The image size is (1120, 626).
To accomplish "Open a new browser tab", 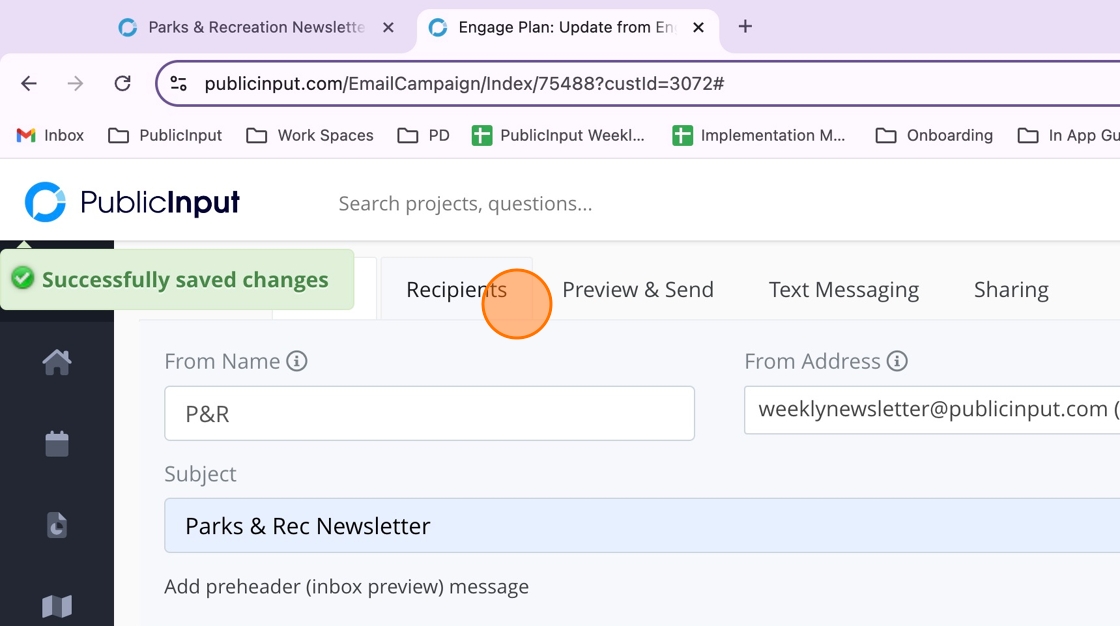I will point(745,27).
